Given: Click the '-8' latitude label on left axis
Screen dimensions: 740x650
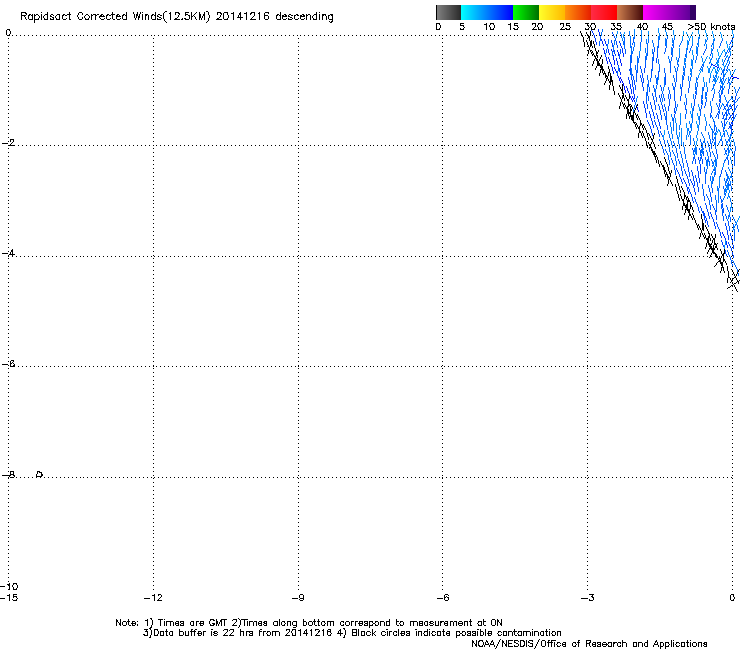Looking at the screenshot, I should [x=8, y=474].
